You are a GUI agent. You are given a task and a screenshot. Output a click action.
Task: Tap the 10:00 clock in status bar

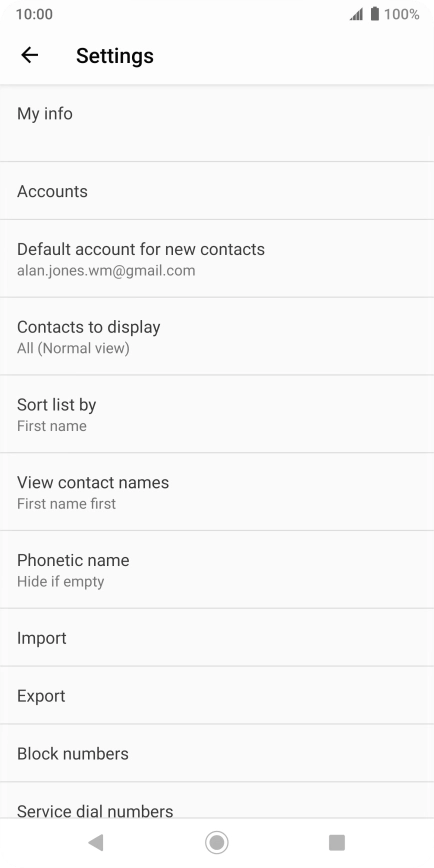(34, 14)
